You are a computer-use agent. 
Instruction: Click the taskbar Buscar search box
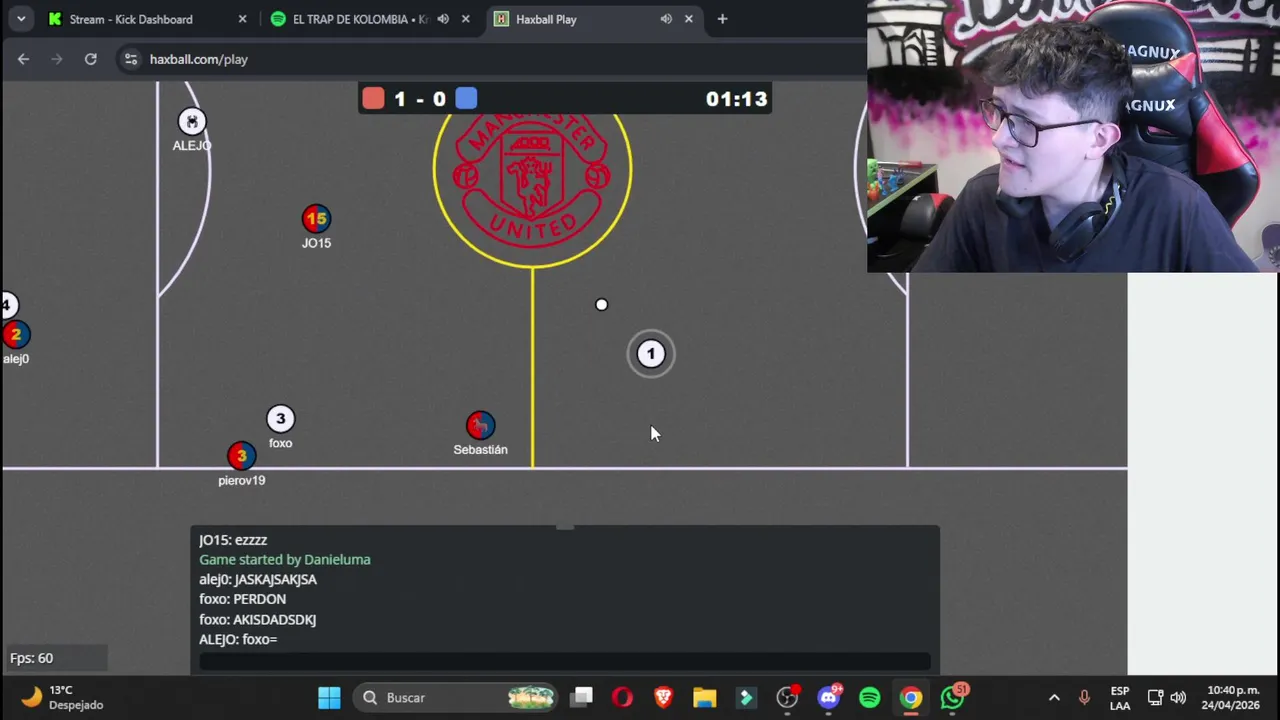click(x=457, y=698)
